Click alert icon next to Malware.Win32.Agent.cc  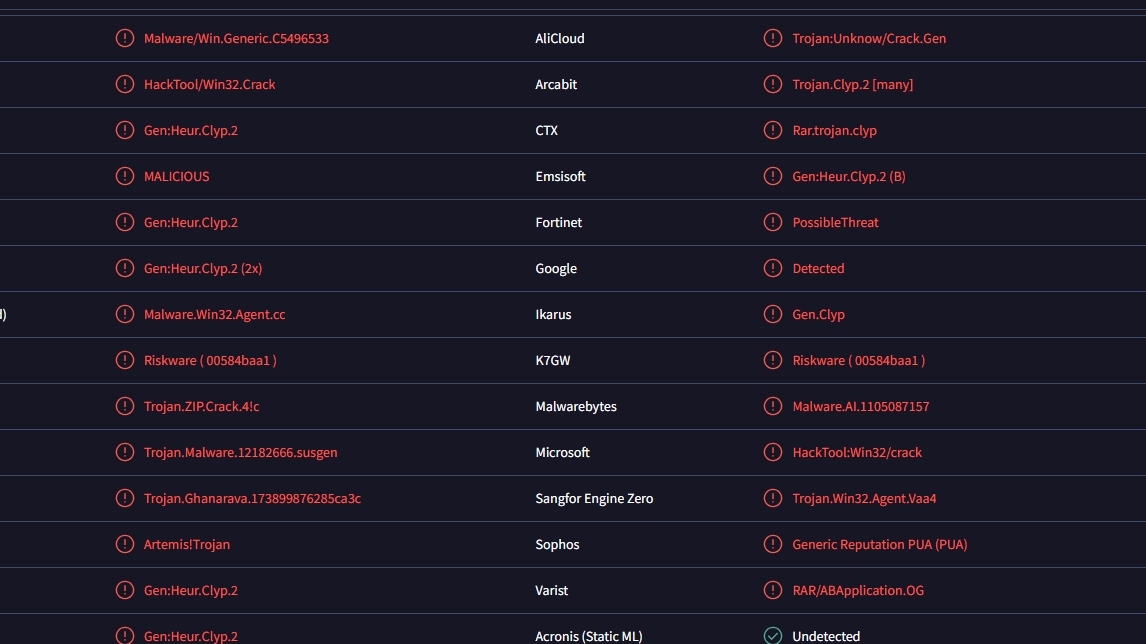click(x=125, y=314)
